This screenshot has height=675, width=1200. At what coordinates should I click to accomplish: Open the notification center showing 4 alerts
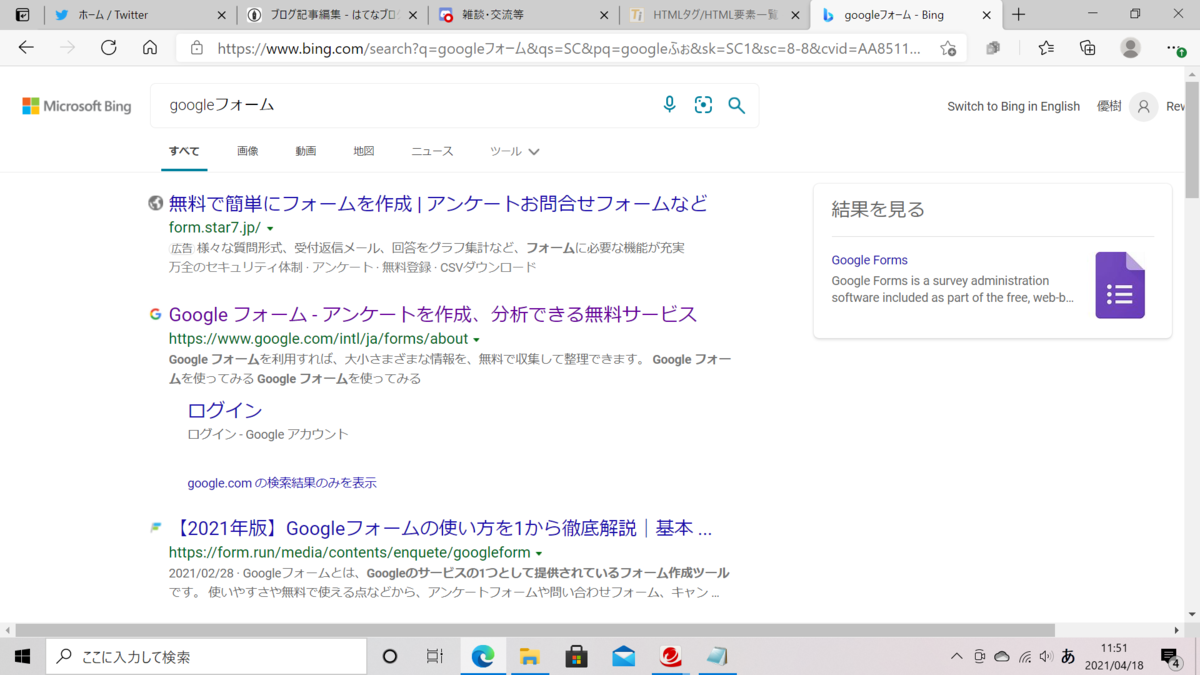pos(1171,656)
